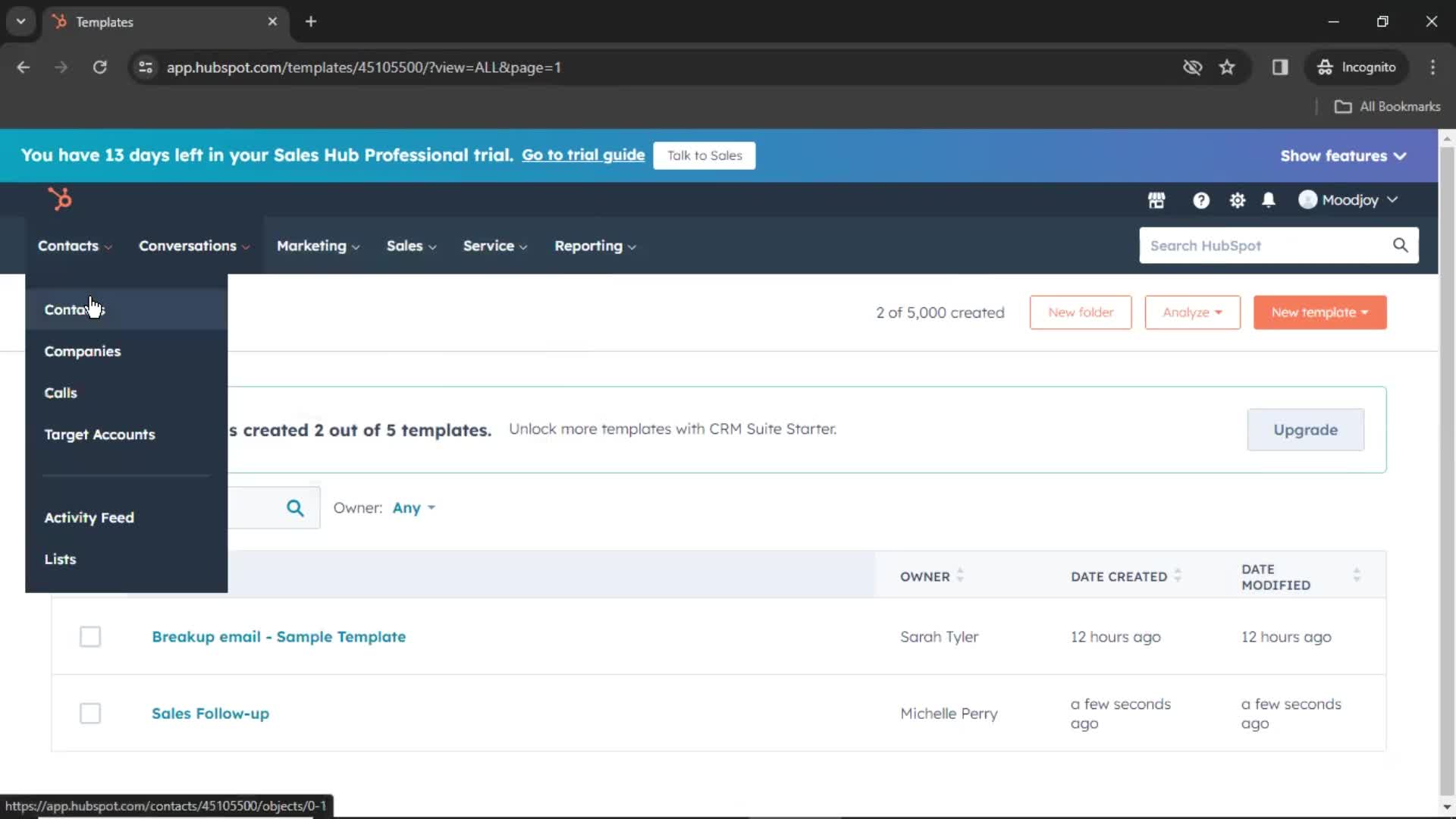Expand the Service nav menu

click(495, 246)
